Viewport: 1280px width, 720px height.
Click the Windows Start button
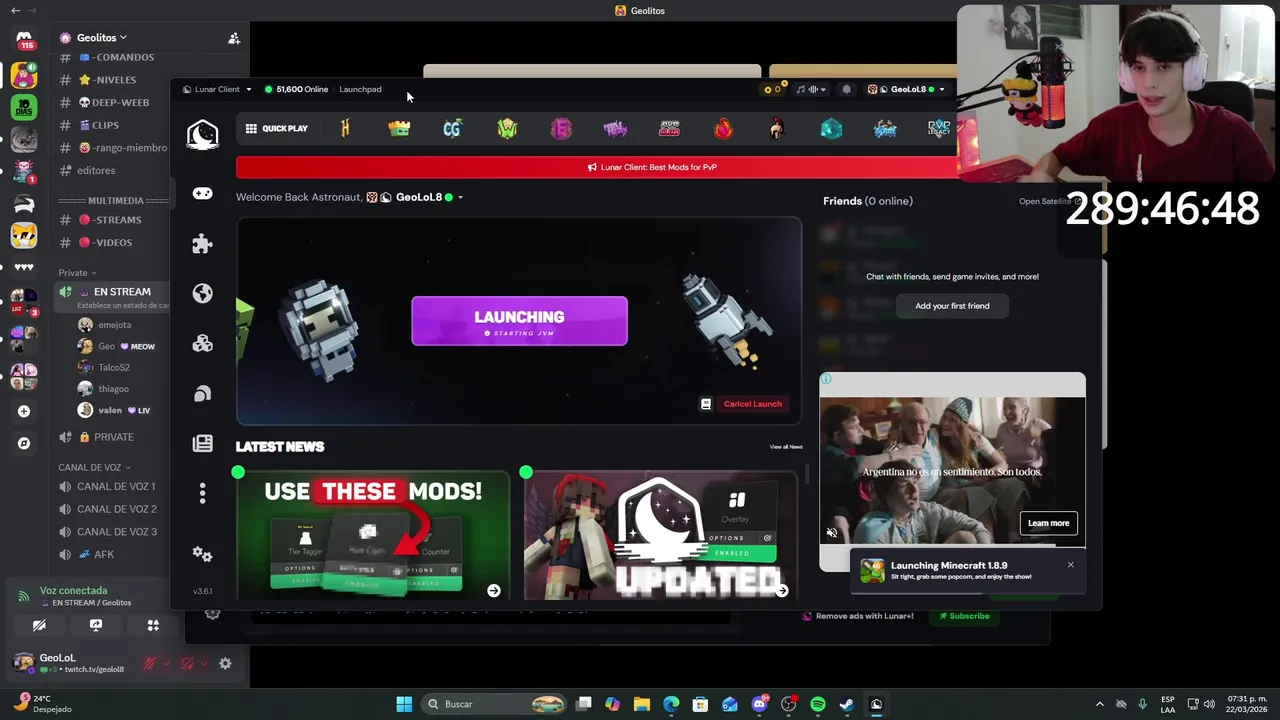[x=404, y=704]
